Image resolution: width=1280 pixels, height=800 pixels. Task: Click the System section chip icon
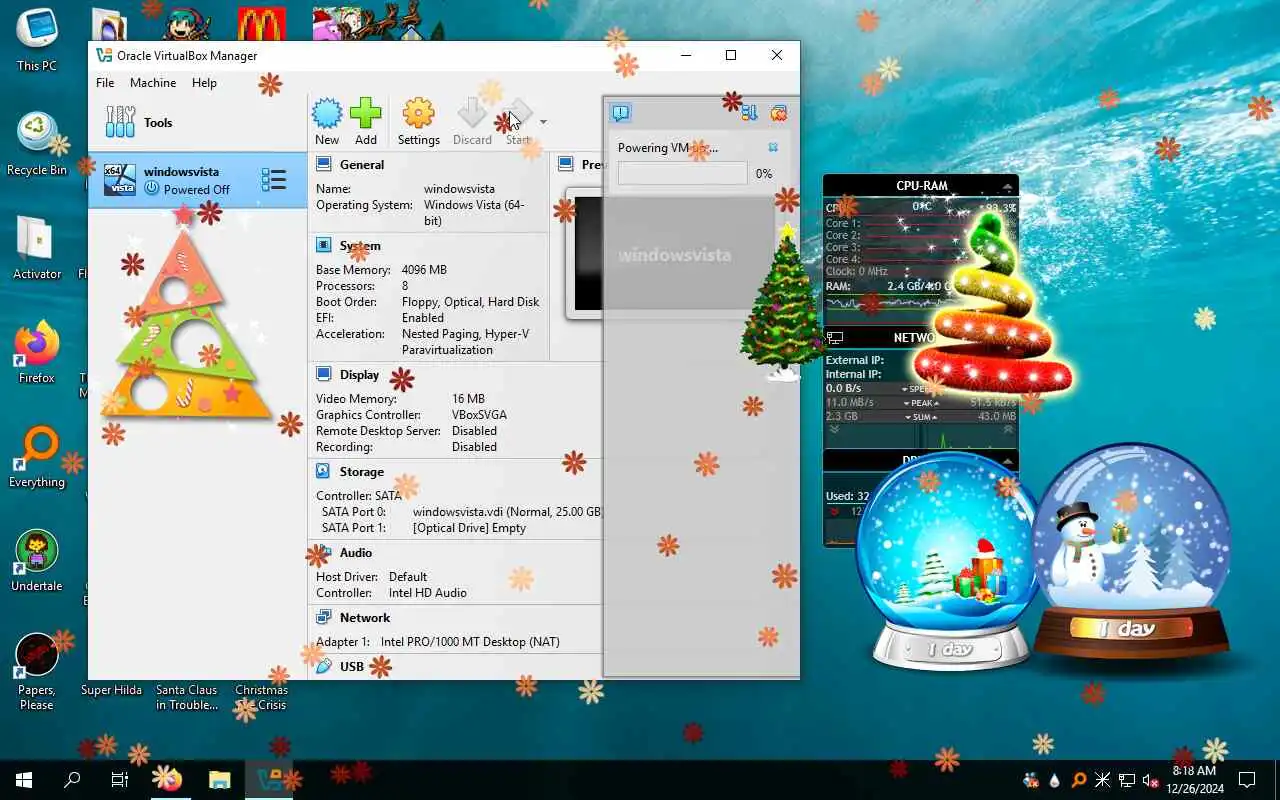pos(324,245)
